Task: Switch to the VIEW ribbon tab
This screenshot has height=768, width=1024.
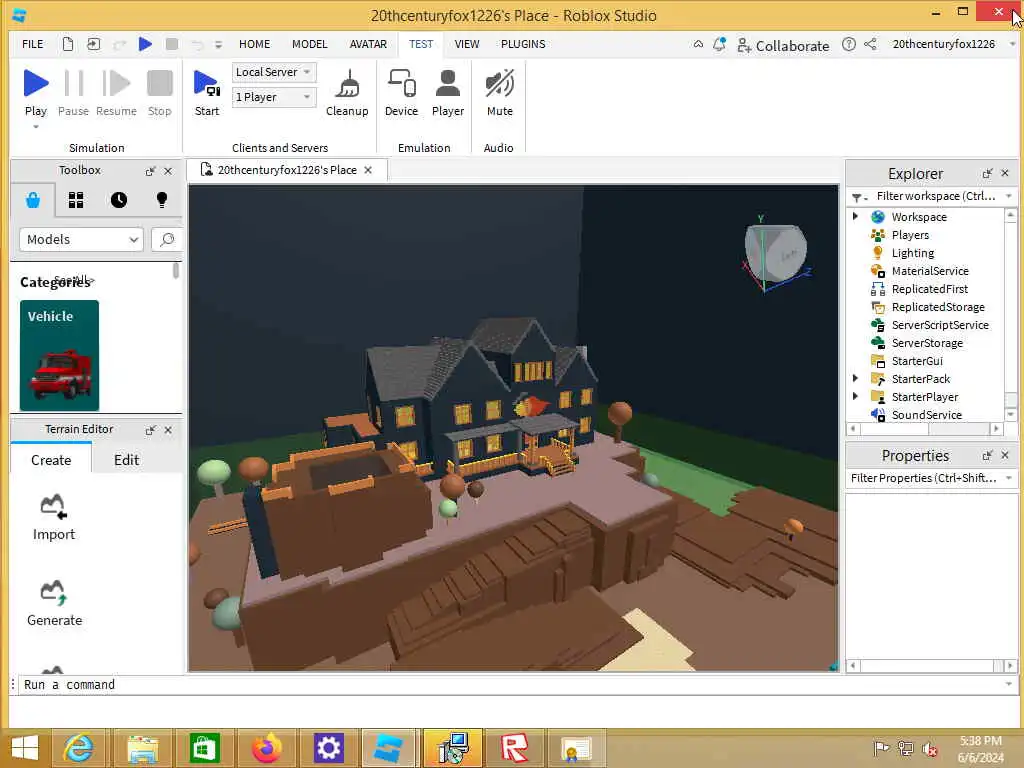Action: (467, 44)
